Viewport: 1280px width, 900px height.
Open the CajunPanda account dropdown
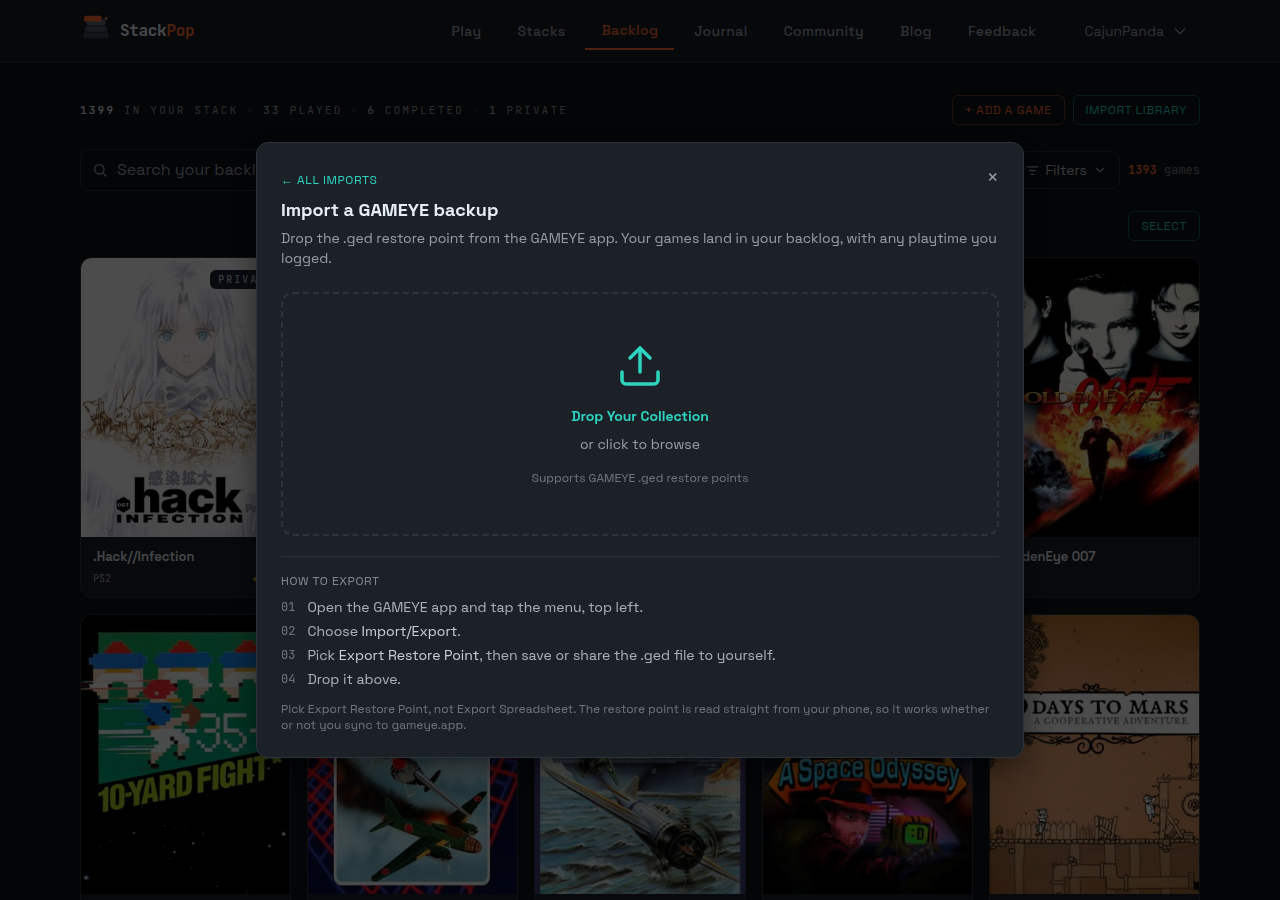(x=1135, y=31)
